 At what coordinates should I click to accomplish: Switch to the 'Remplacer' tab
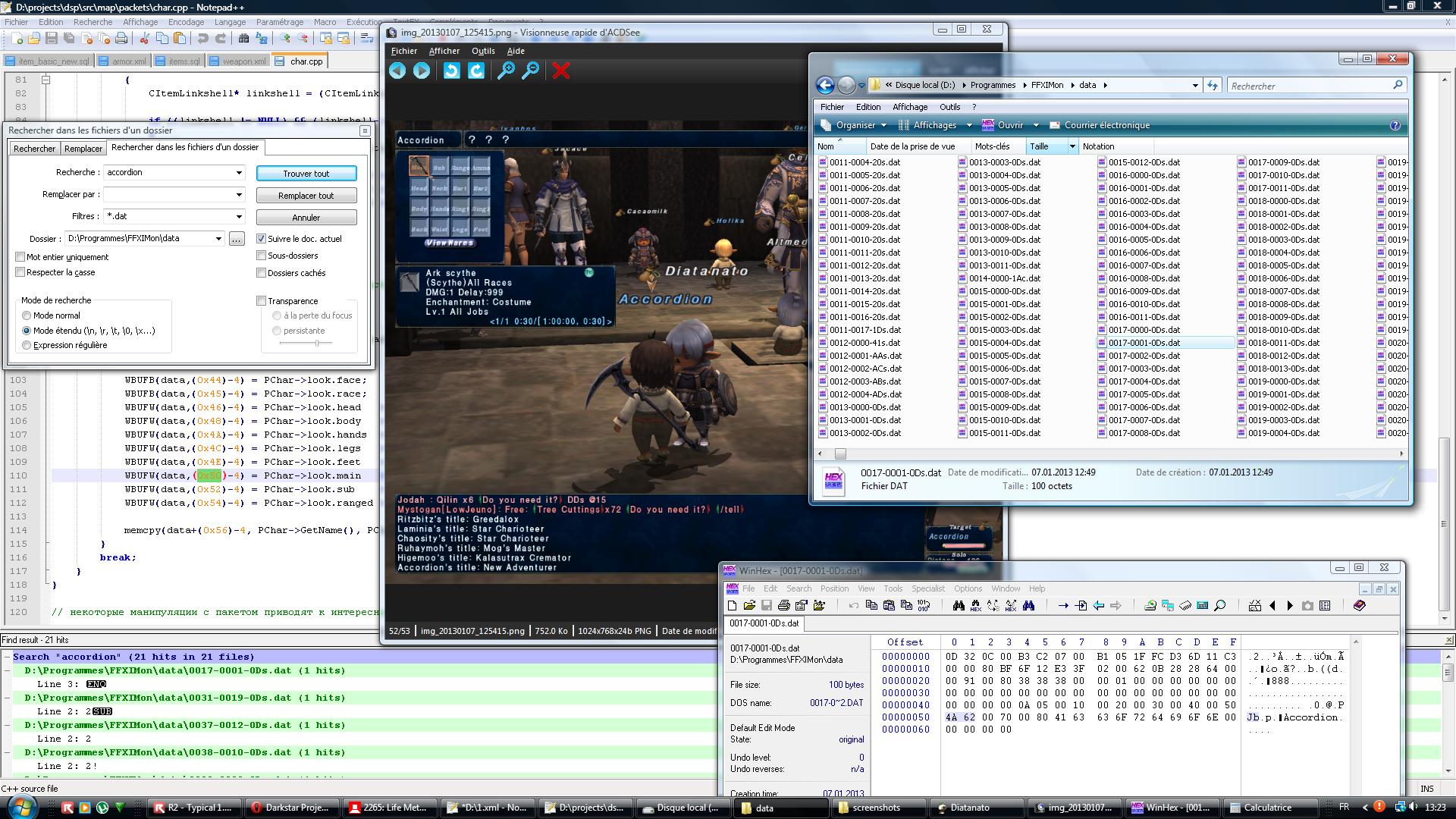pyautogui.click(x=83, y=149)
